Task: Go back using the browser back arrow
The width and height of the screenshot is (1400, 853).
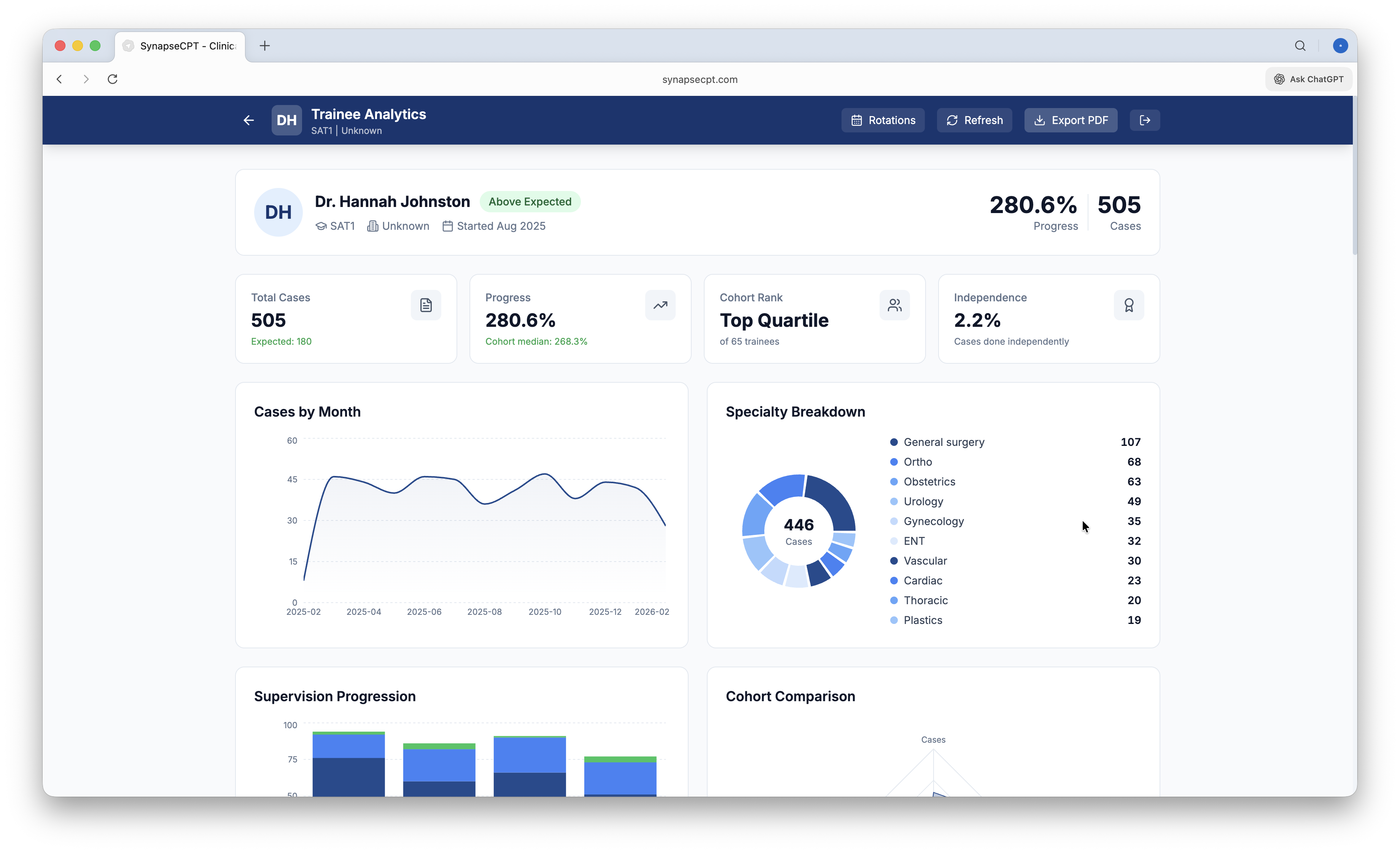Action: point(59,79)
